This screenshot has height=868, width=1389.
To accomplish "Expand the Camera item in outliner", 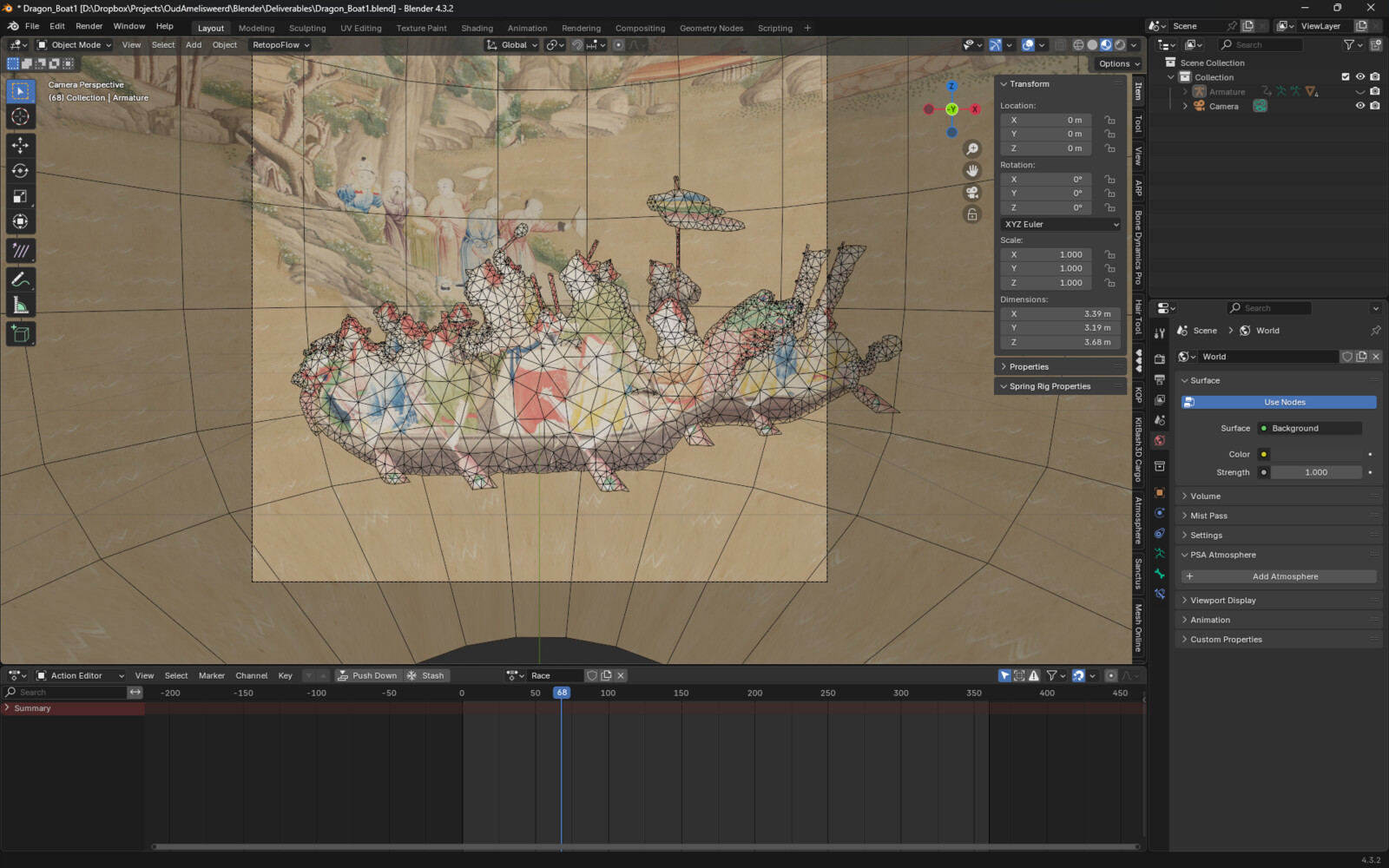I will coord(1185,106).
